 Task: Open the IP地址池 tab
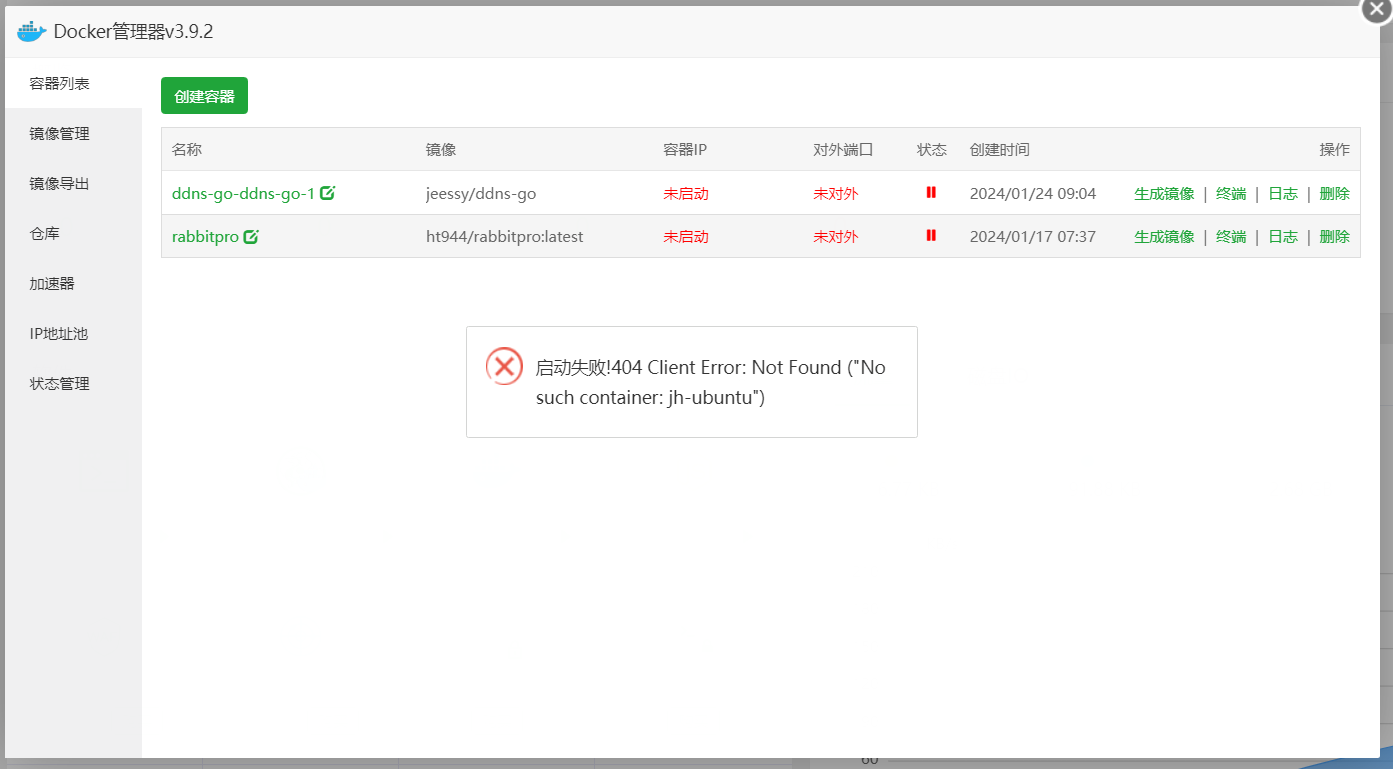pyautogui.click(x=73, y=333)
